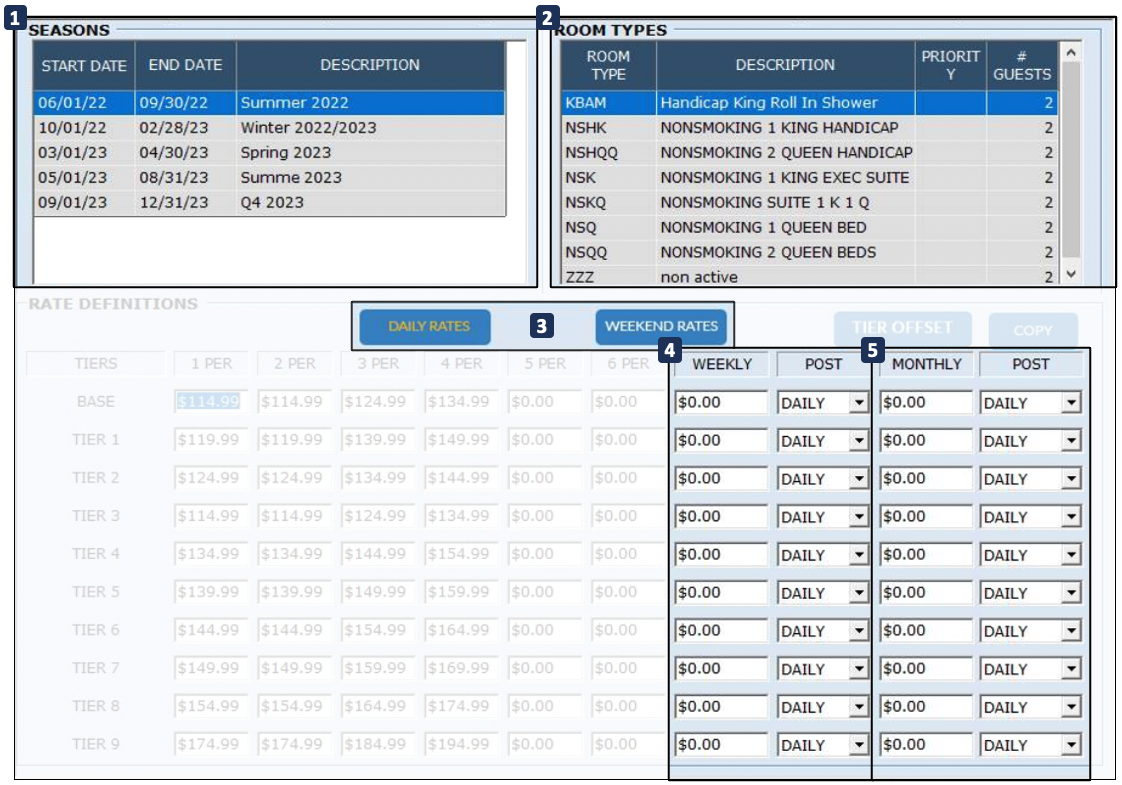Click the BASE weekly rate field
This screenshot has height=785, width=1122.
click(721, 403)
